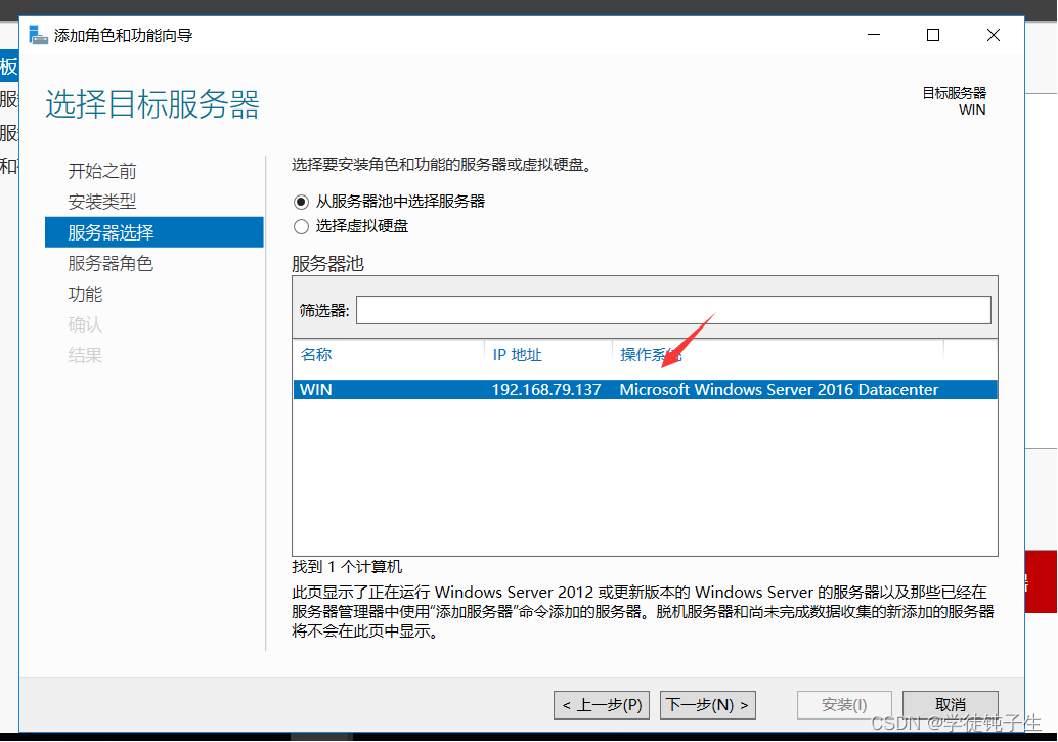The width and height of the screenshot is (1058, 742).
Task: Maximize the 添加角色和功能向导 window
Action: 933,35
